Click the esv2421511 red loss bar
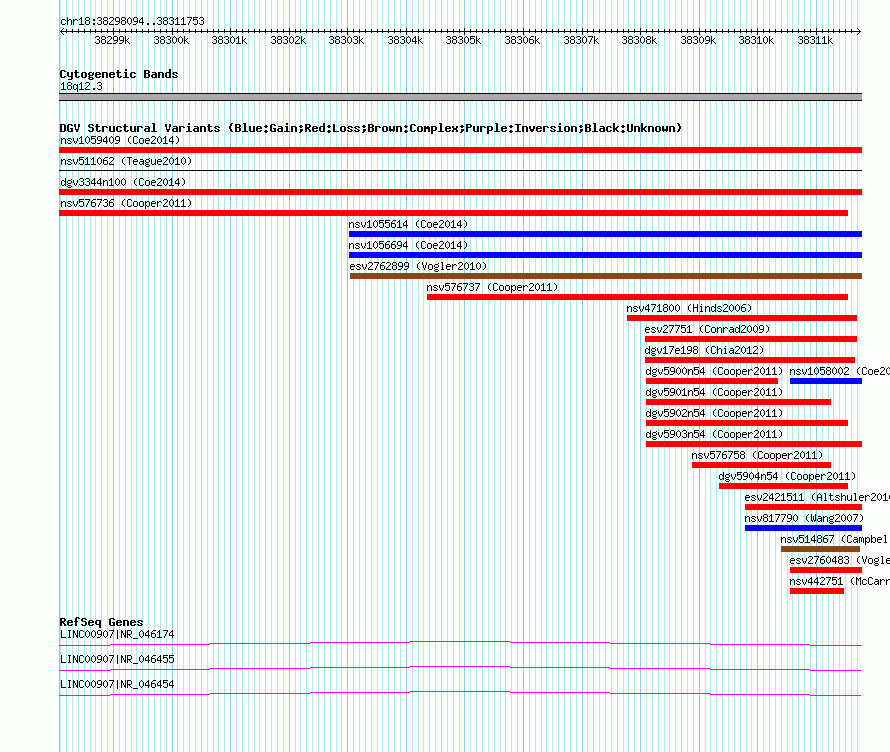This screenshot has height=752, width=890. coord(803,507)
